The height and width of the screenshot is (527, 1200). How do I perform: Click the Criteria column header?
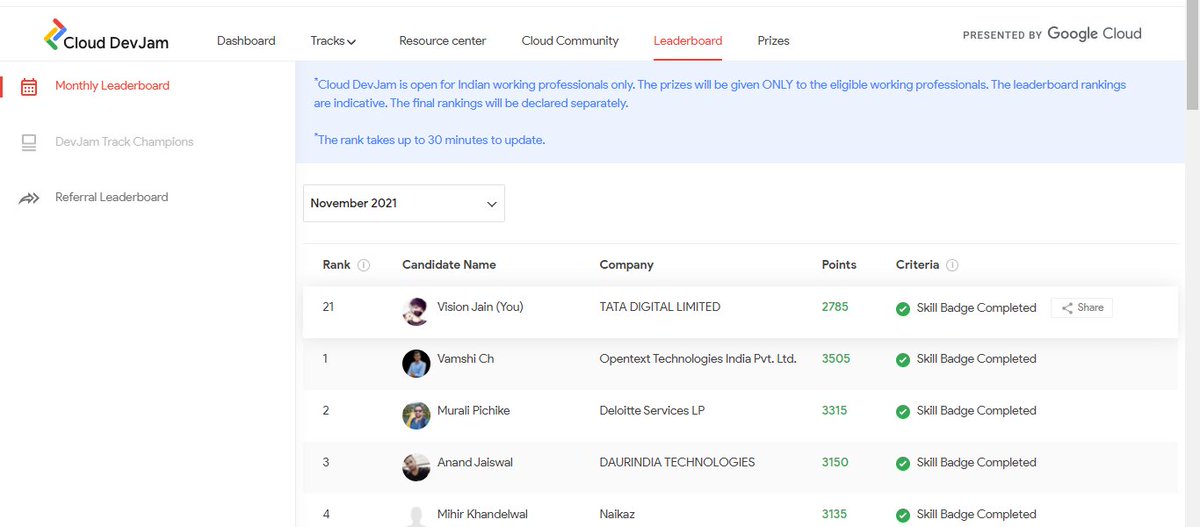tap(917, 265)
